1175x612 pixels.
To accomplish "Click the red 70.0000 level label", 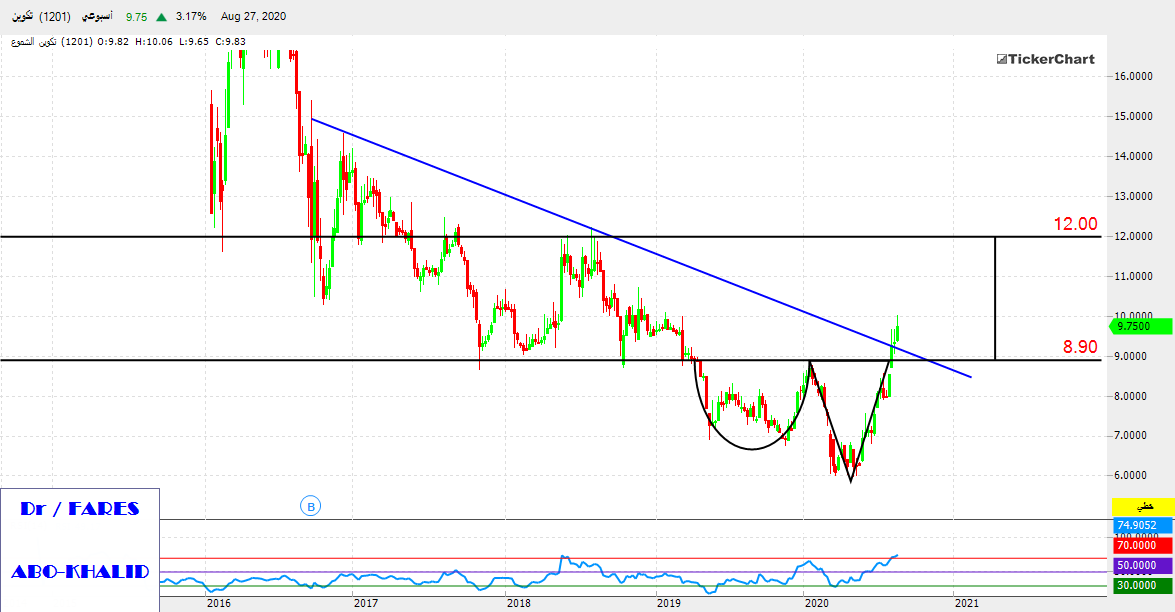I will click(x=1142, y=545).
